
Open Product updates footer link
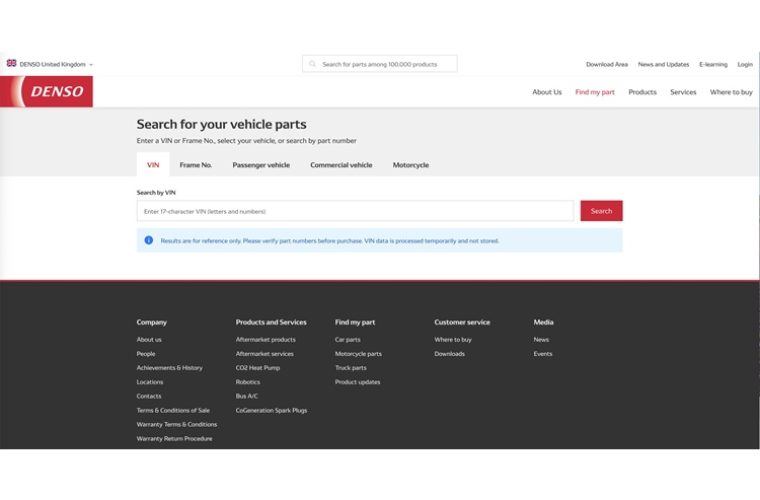click(x=358, y=382)
